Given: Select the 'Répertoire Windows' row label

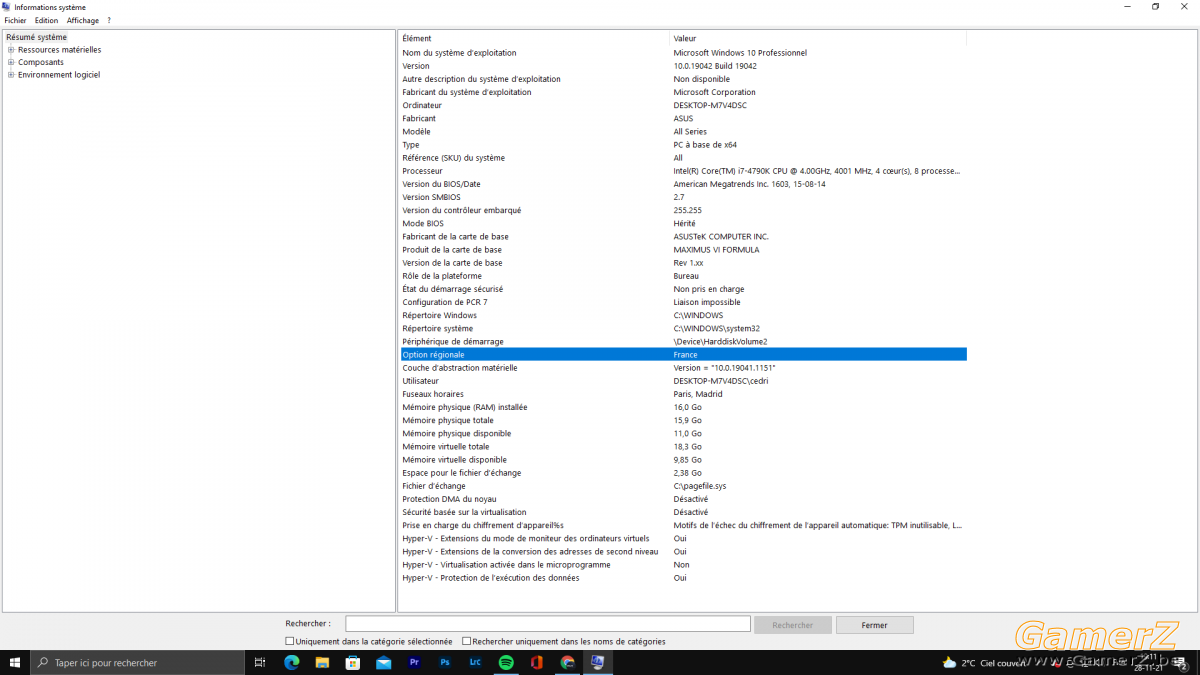Looking at the screenshot, I should (440, 315).
